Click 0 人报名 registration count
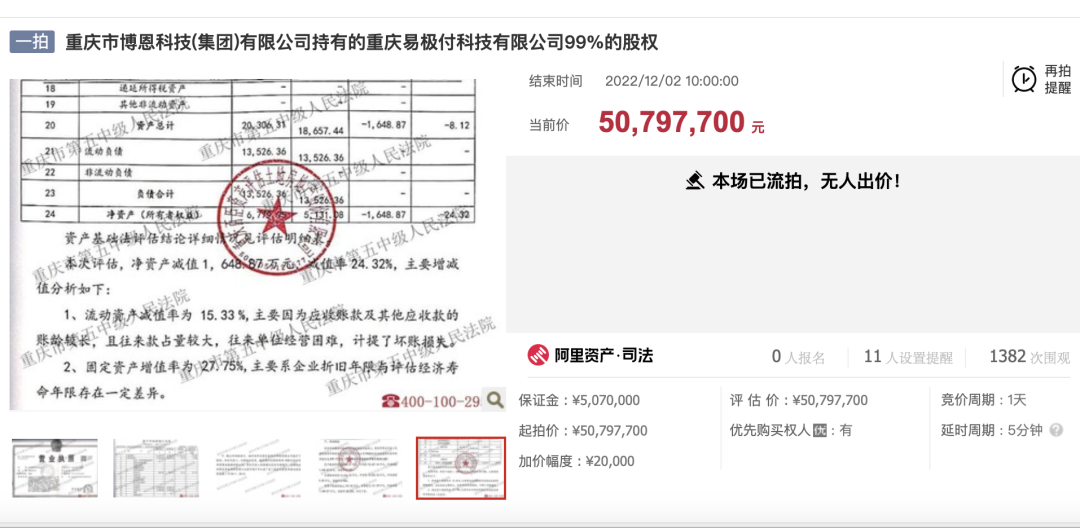This screenshot has height=528, width=1080. point(798,357)
